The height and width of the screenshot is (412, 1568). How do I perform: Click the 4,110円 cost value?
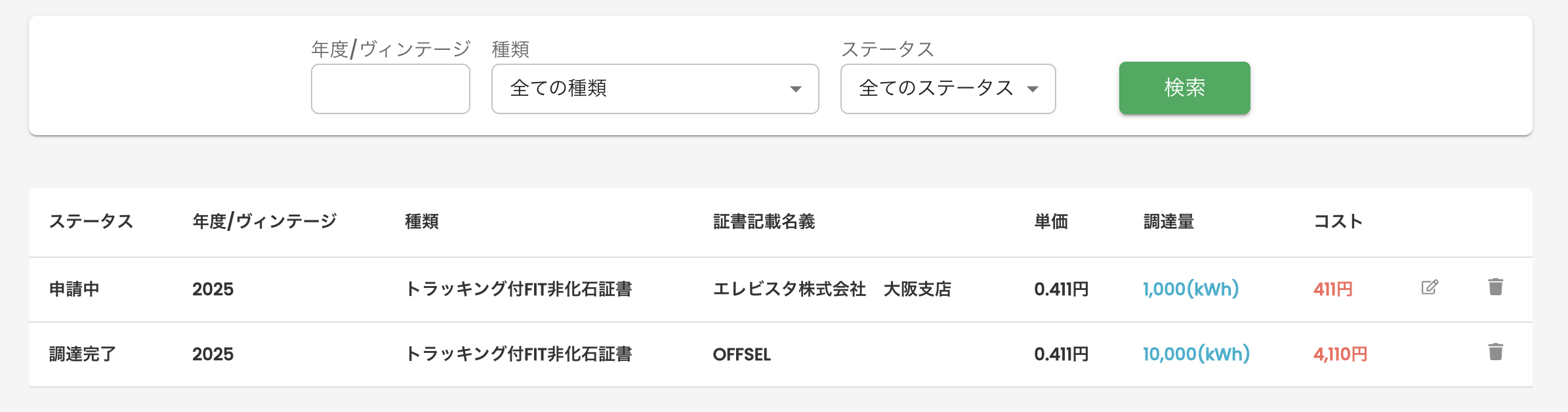coord(1340,354)
